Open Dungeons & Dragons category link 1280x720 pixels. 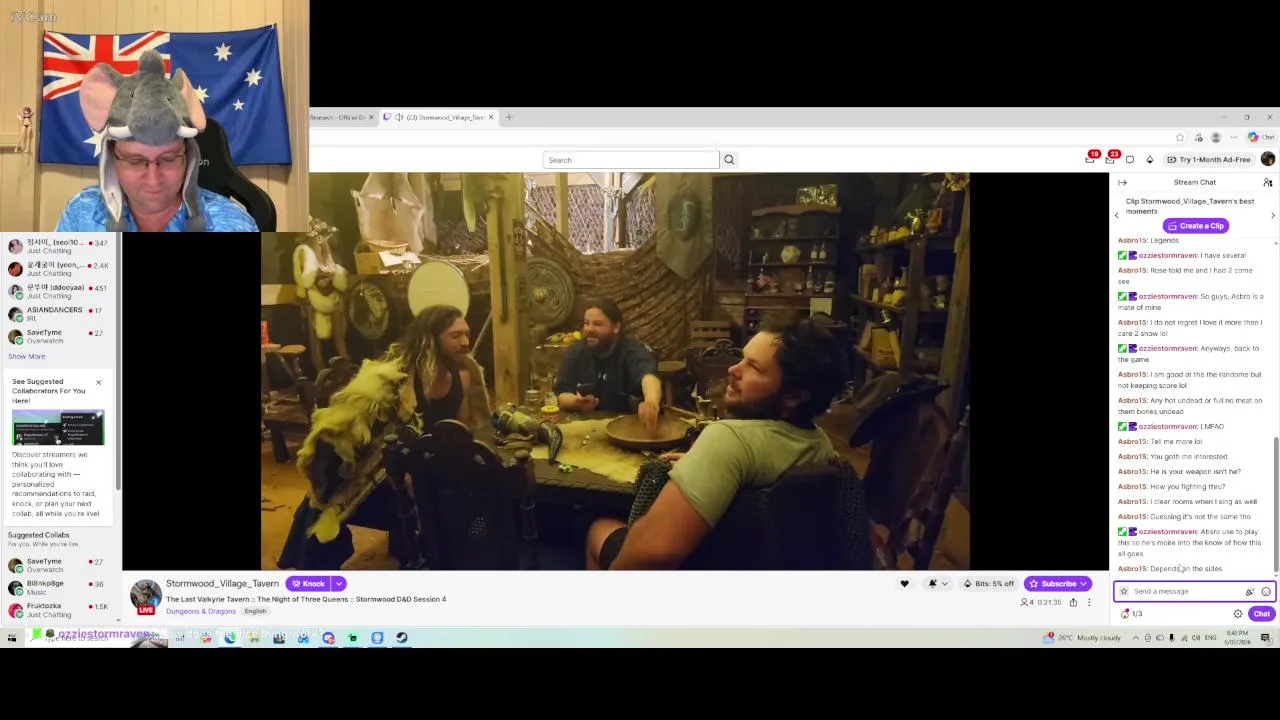point(201,611)
